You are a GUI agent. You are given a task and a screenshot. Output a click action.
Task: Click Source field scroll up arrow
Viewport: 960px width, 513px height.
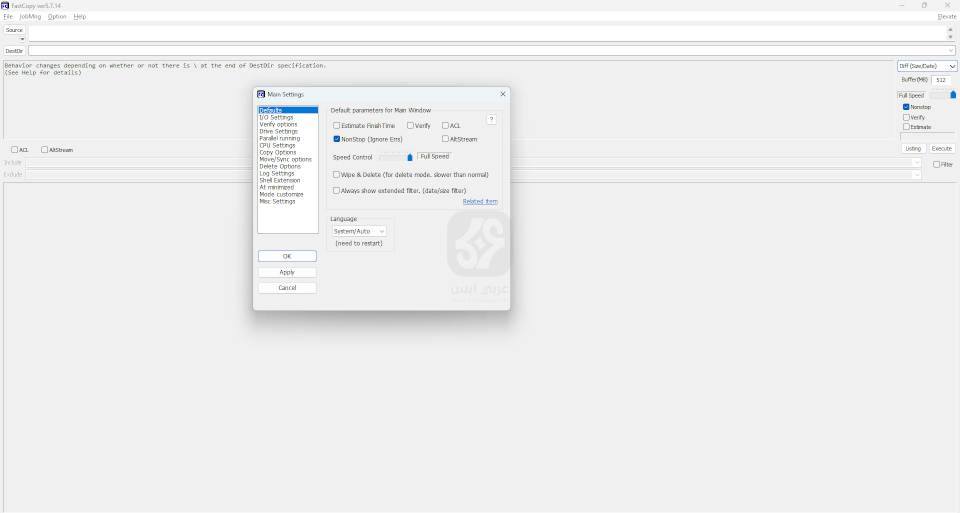click(951, 29)
